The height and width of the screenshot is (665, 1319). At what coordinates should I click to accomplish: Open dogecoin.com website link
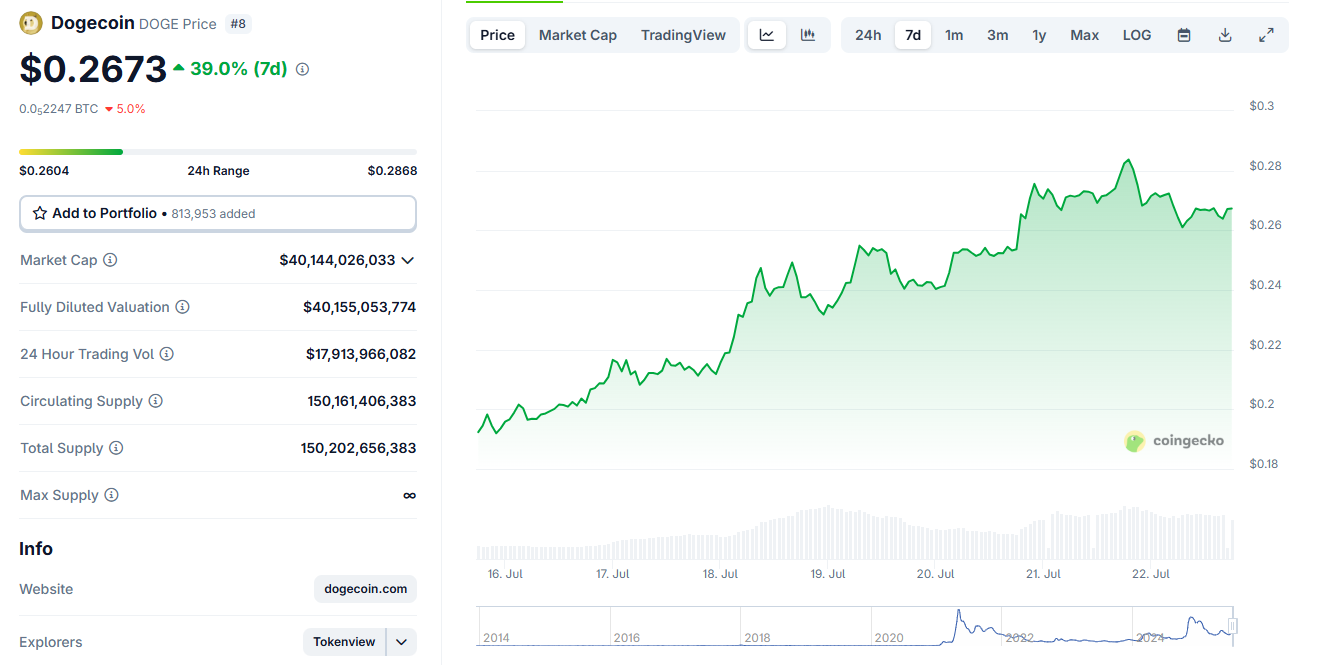pos(365,589)
